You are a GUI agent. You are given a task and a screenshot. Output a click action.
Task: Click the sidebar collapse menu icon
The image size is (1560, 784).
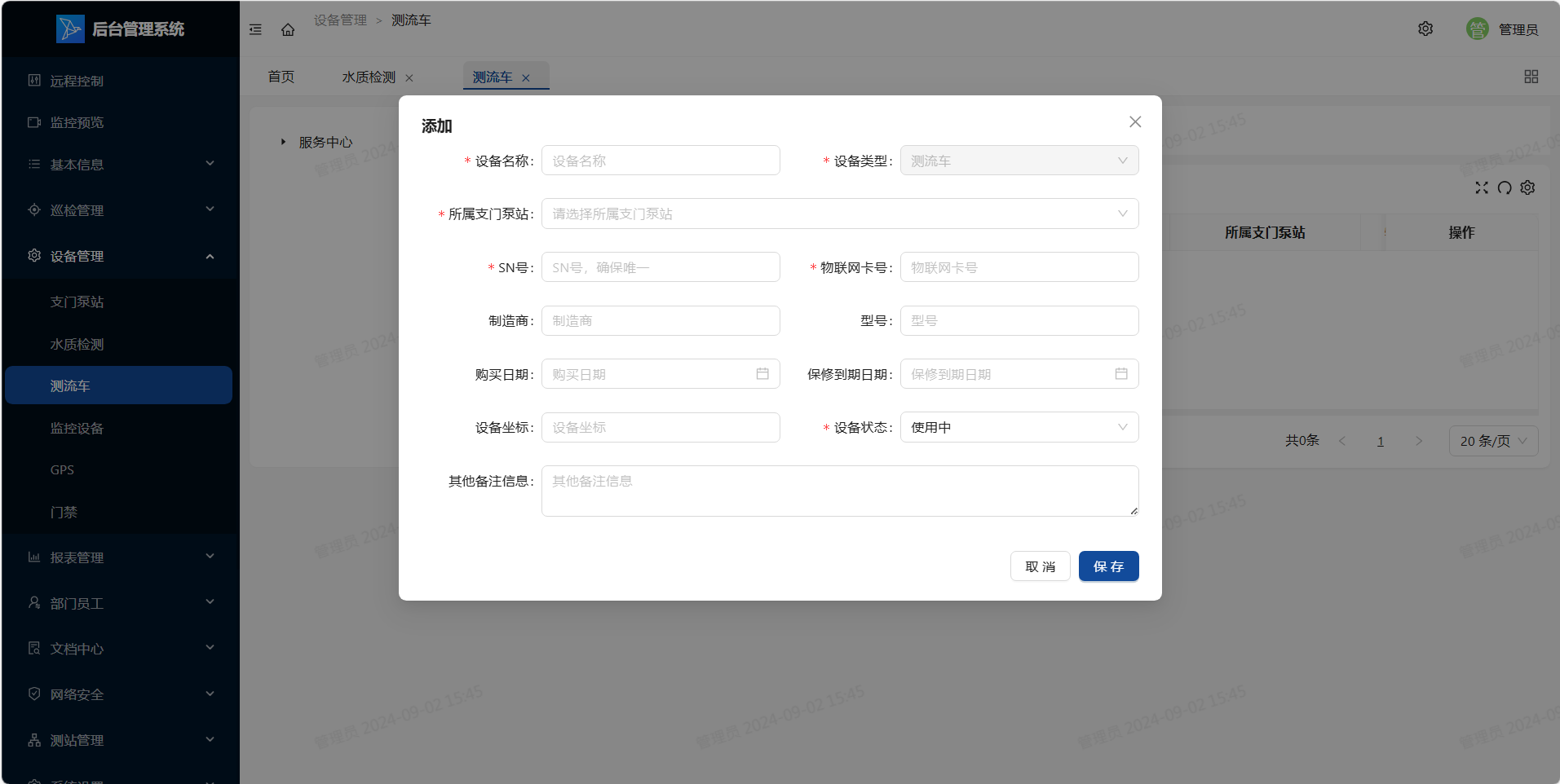click(x=255, y=29)
